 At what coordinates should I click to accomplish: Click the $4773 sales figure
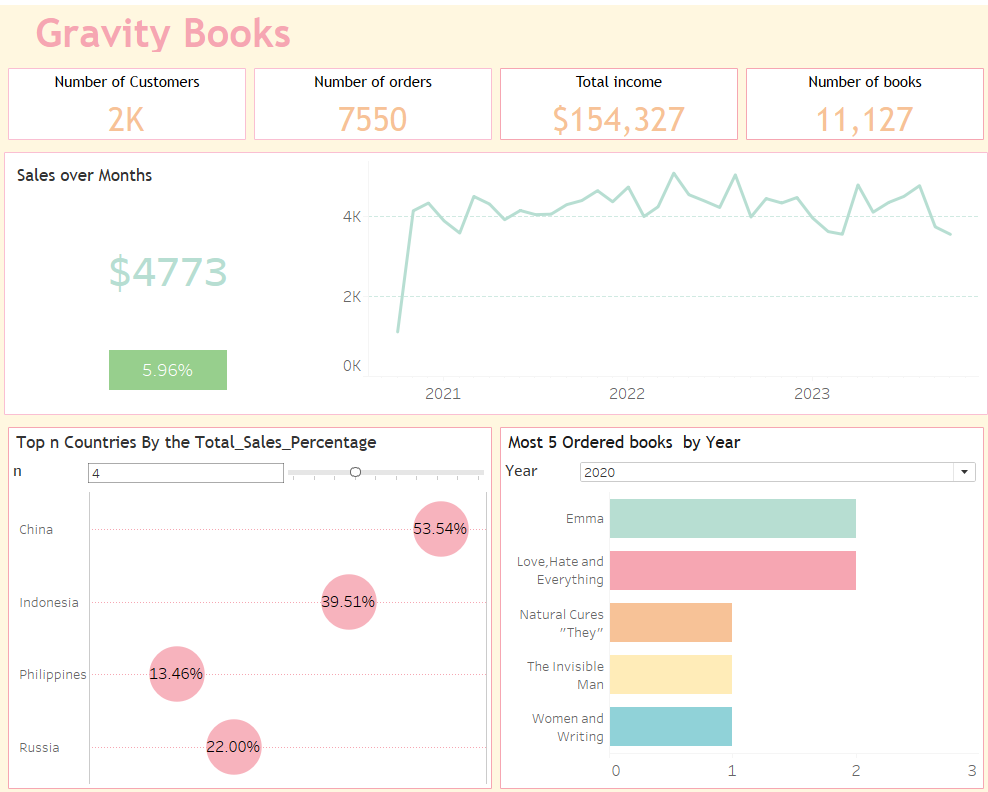click(x=168, y=272)
